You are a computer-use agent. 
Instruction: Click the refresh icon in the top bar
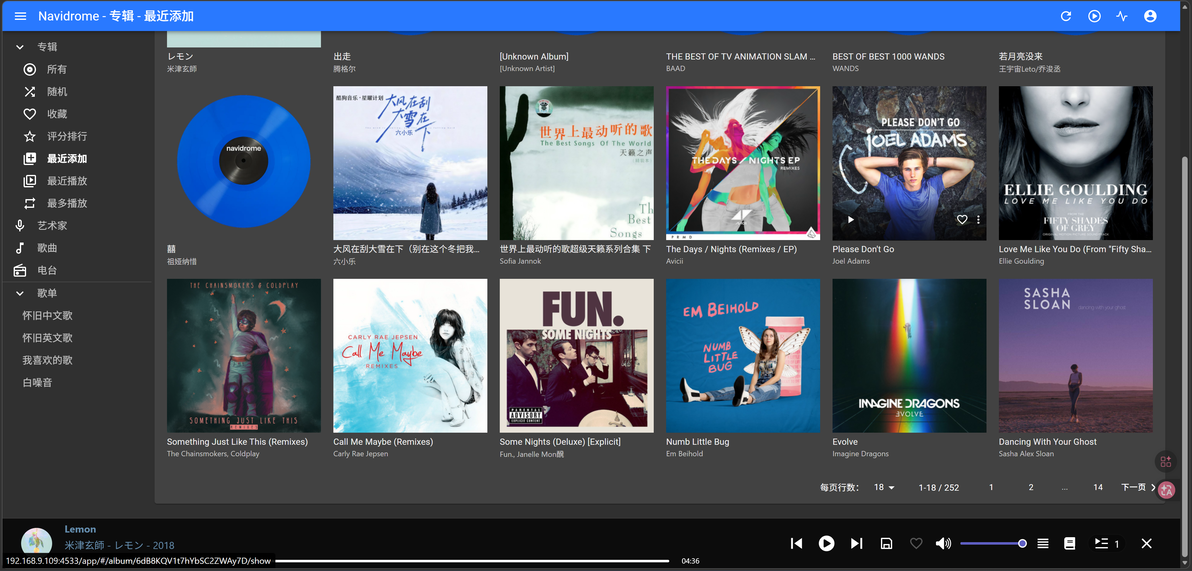pyautogui.click(x=1066, y=16)
